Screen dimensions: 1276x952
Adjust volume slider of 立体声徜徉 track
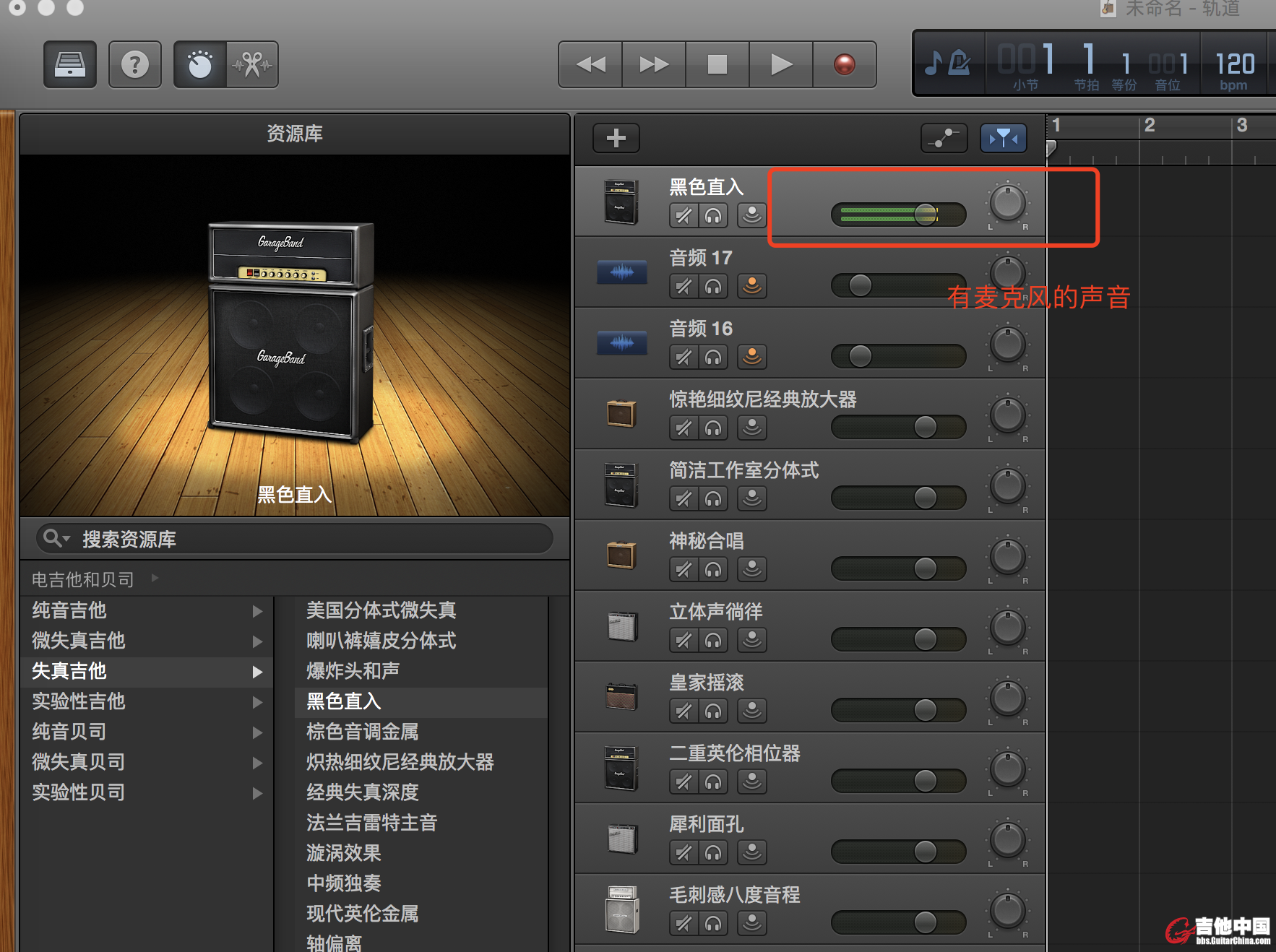(926, 639)
